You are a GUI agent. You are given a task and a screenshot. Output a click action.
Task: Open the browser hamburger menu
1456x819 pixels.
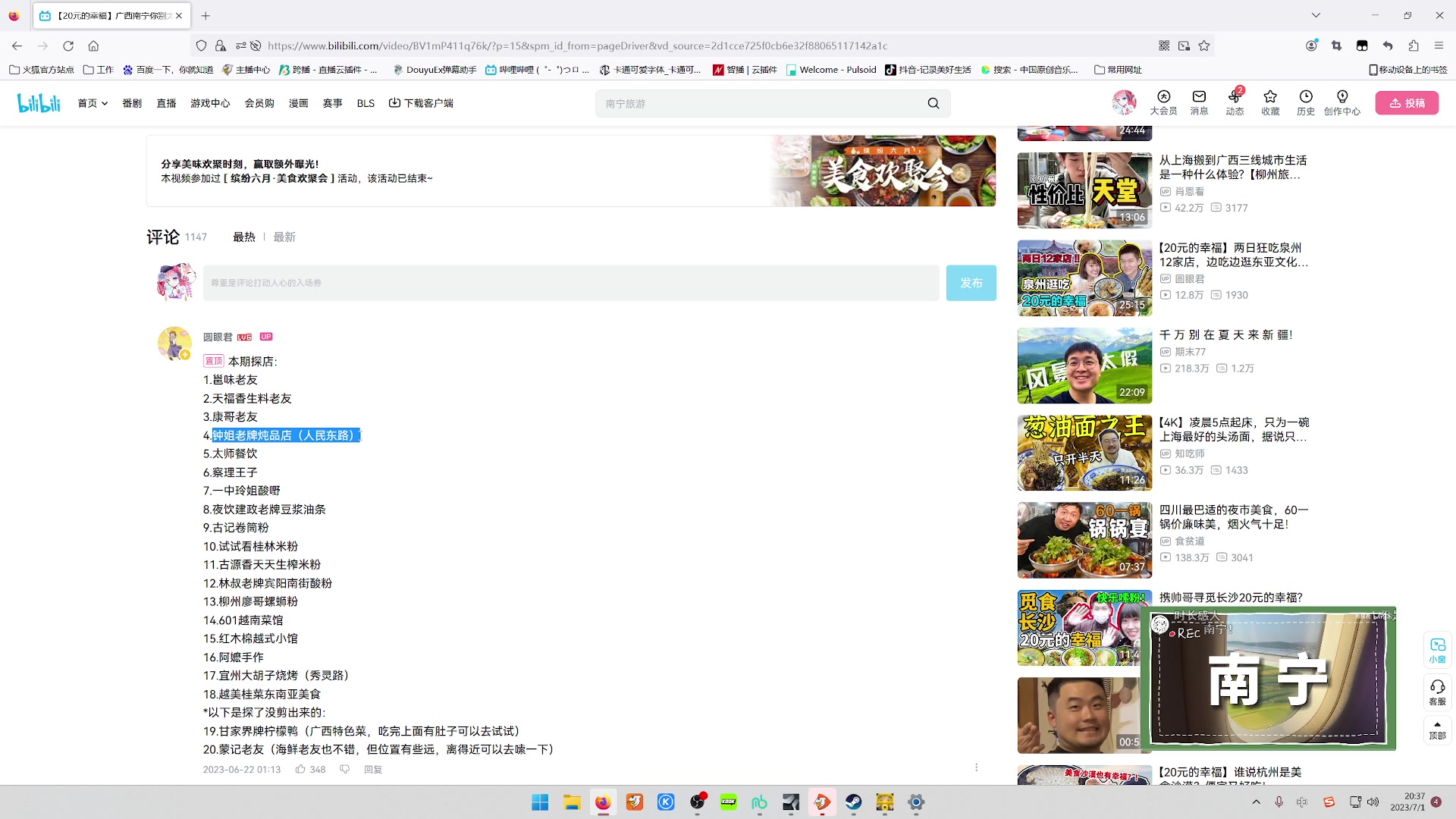[x=1439, y=45]
